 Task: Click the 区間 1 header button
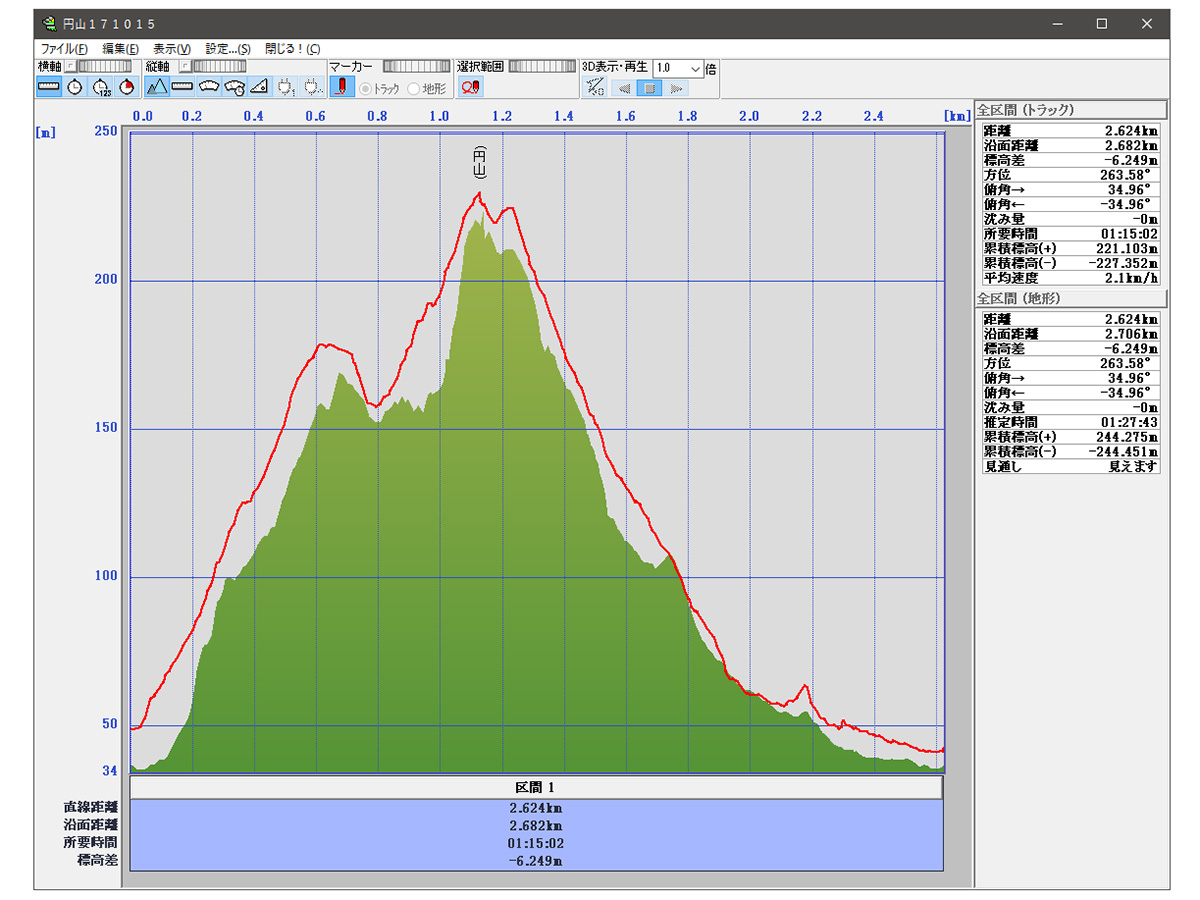point(536,787)
